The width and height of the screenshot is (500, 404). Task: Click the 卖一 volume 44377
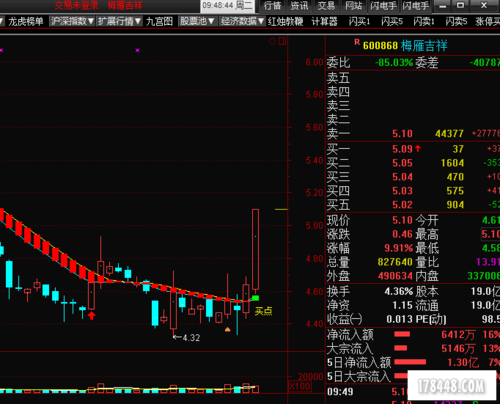click(x=449, y=134)
